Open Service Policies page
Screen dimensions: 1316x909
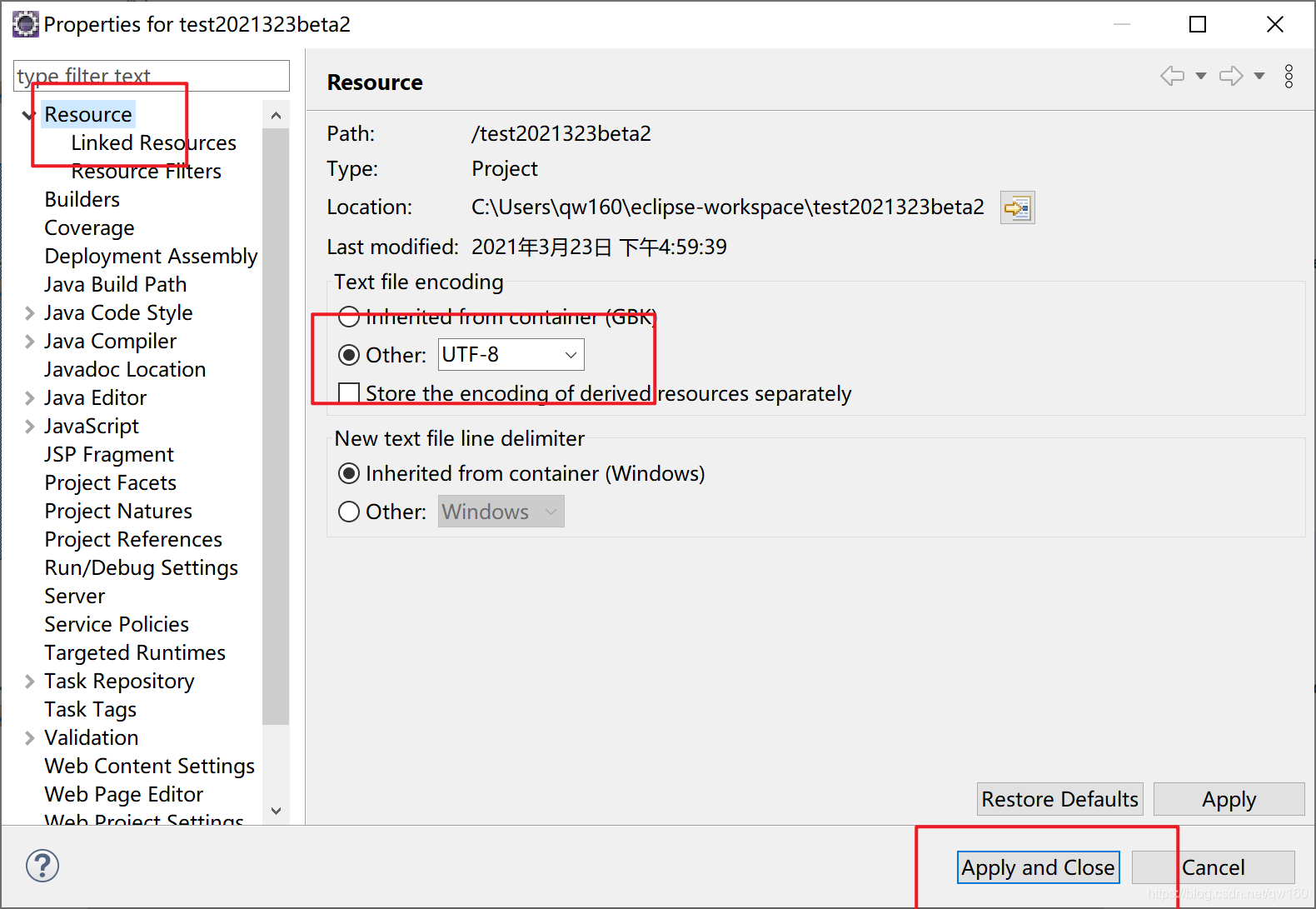[x=117, y=624]
